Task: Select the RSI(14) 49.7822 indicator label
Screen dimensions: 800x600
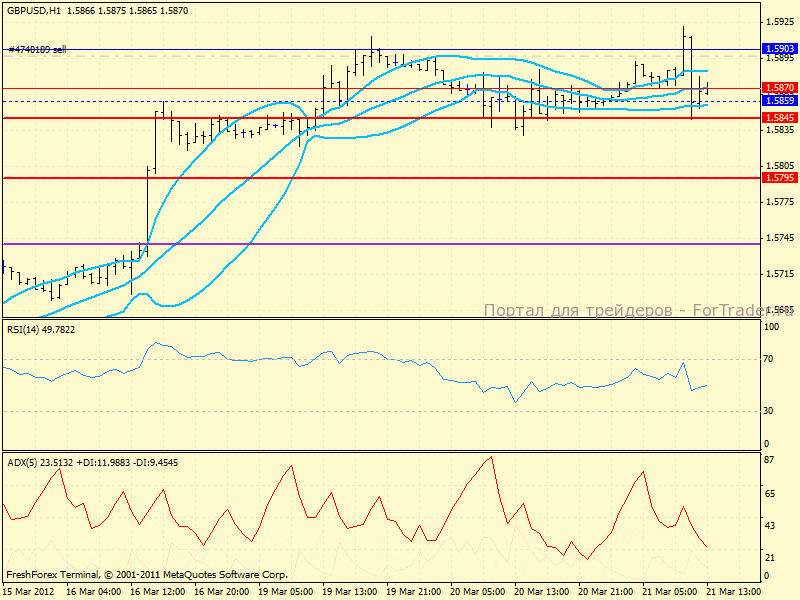Action: pos(41,330)
